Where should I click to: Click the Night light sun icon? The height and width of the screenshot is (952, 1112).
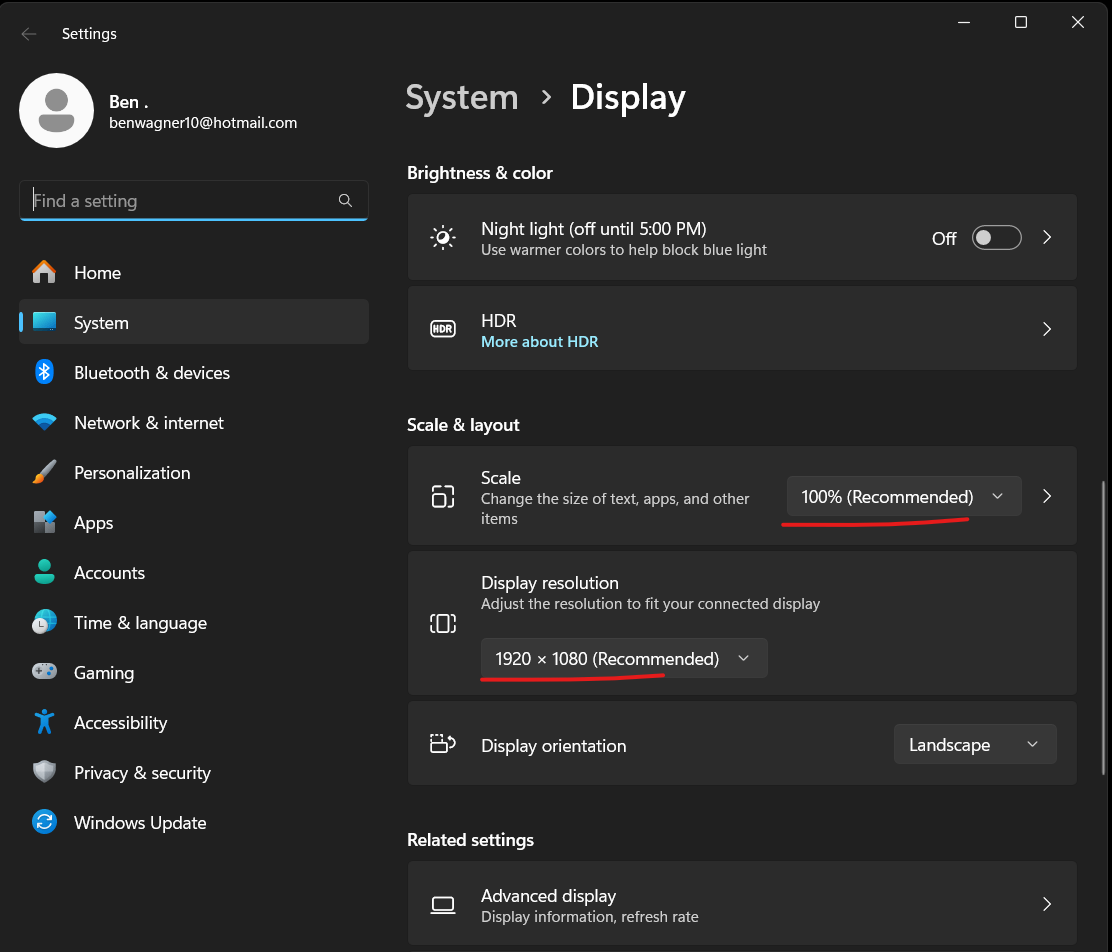(443, 238)
